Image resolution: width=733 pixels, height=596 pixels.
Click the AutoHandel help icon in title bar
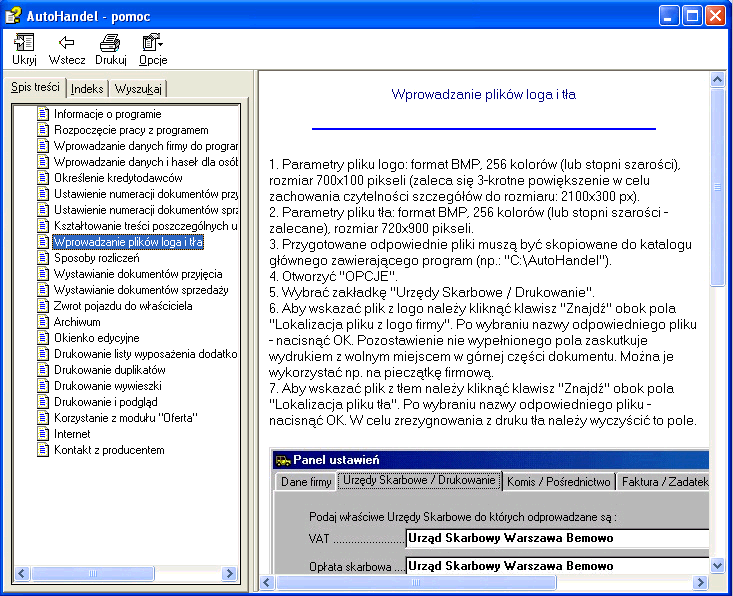click(14, 15)
